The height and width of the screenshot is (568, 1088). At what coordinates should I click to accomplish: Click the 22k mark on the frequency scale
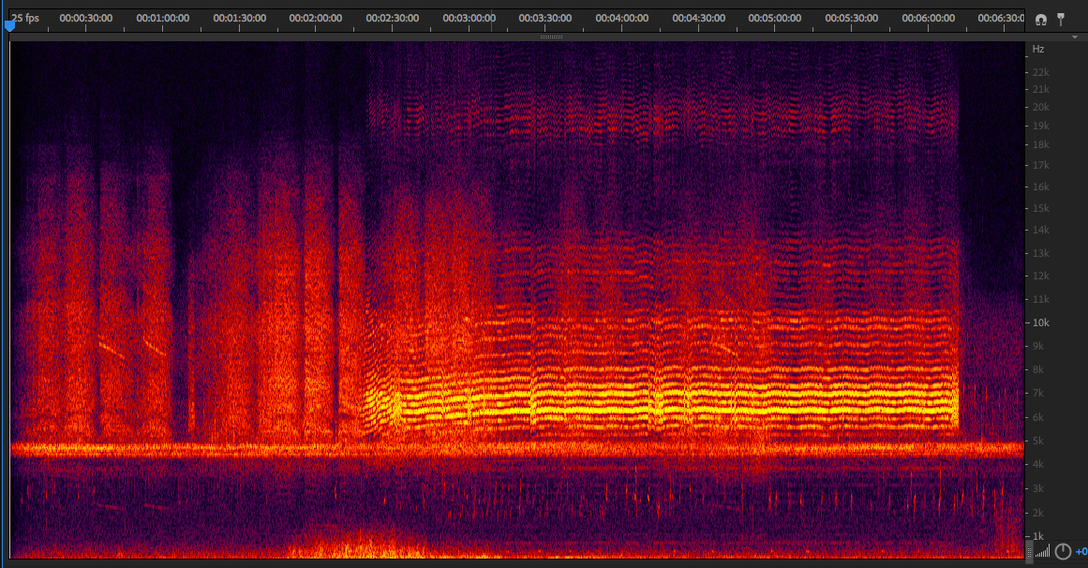coord(1040,72)
